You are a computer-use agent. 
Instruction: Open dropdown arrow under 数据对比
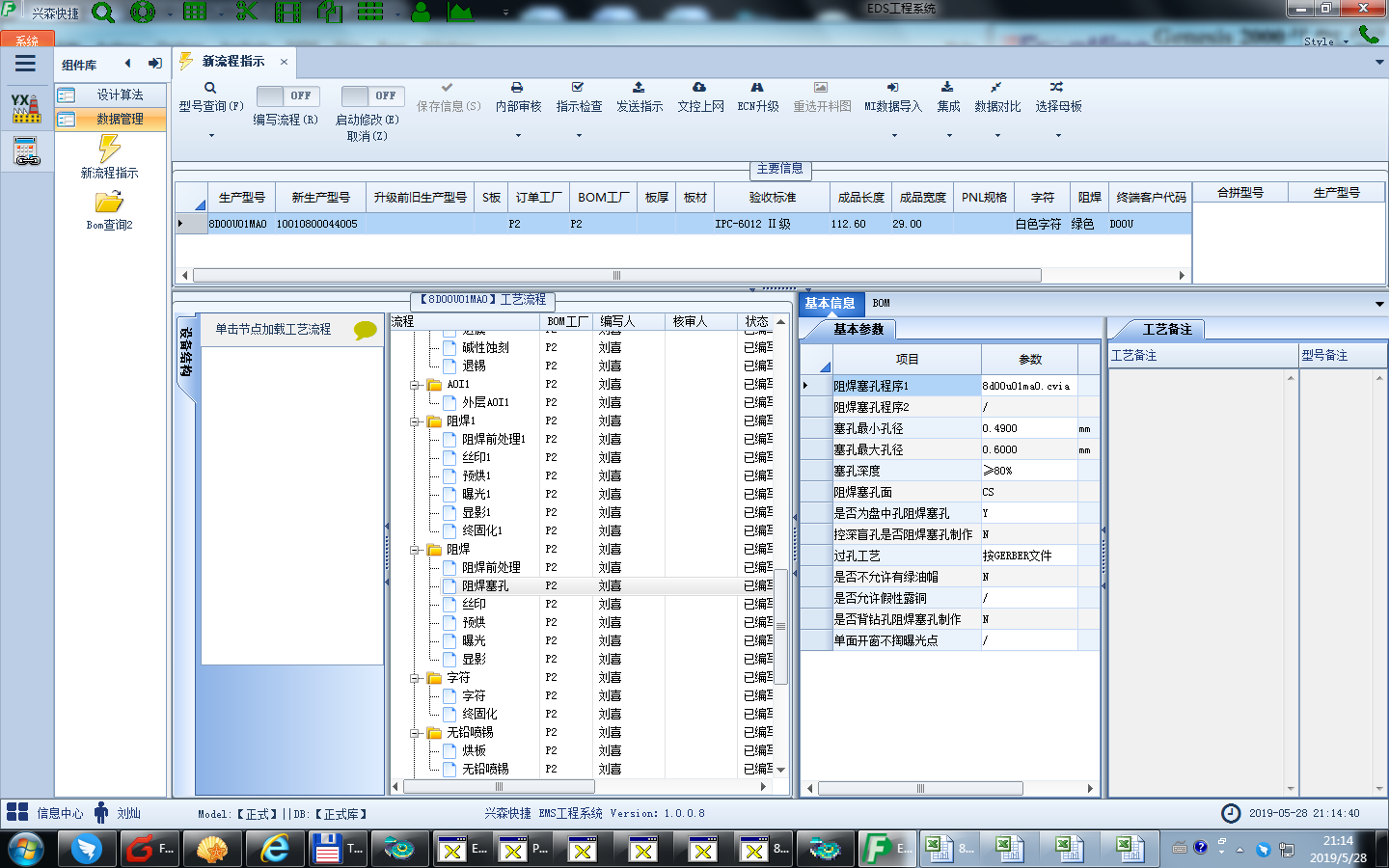click(997, 136)
